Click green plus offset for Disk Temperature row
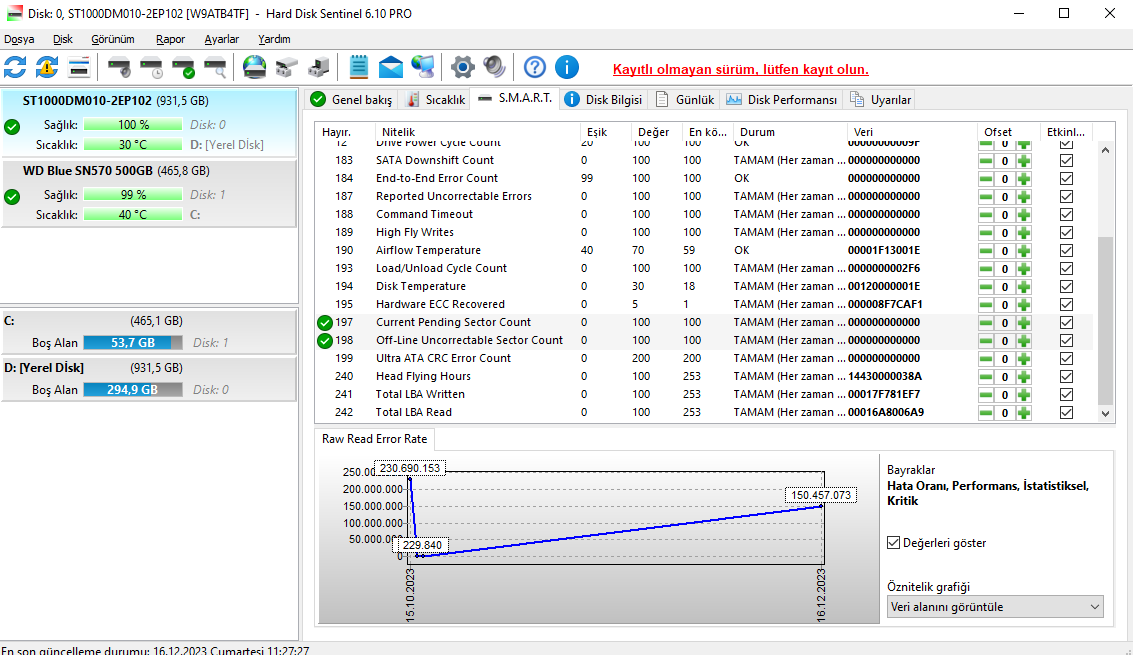1133x655 pixels. point(1023,286)
